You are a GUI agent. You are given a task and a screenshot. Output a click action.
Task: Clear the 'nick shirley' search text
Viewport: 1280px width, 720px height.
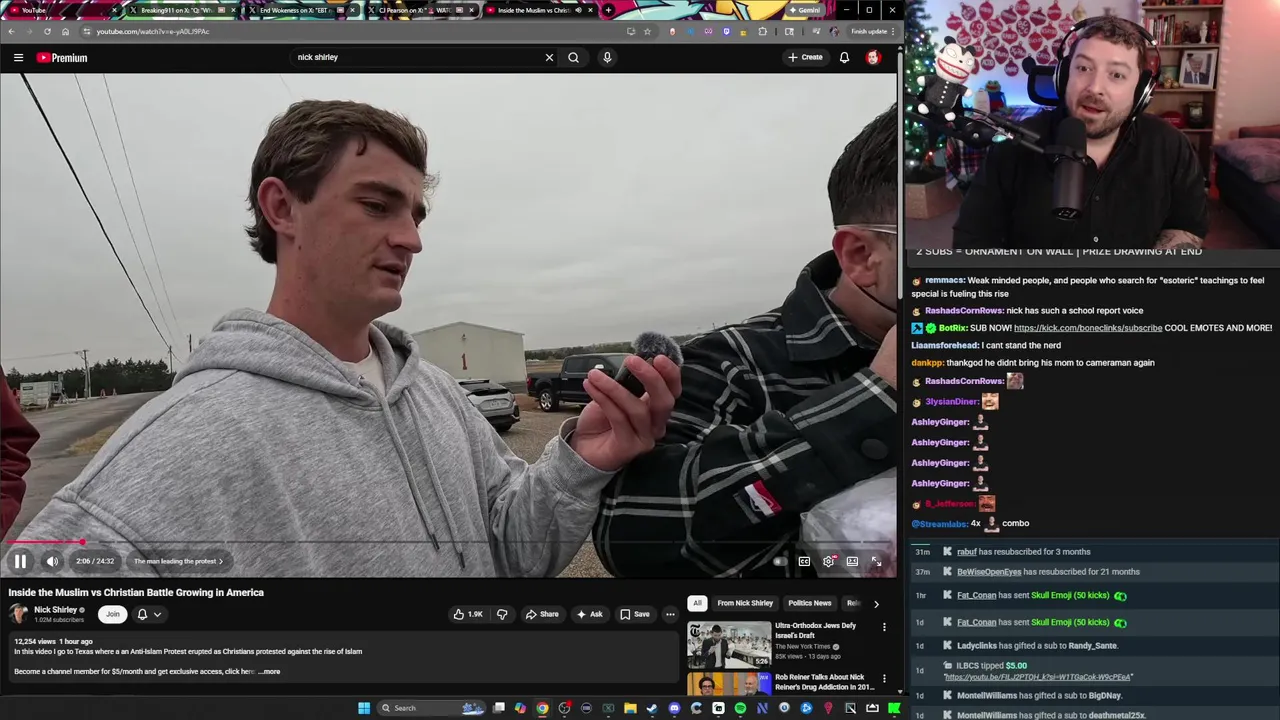click(x=549, y=57)
